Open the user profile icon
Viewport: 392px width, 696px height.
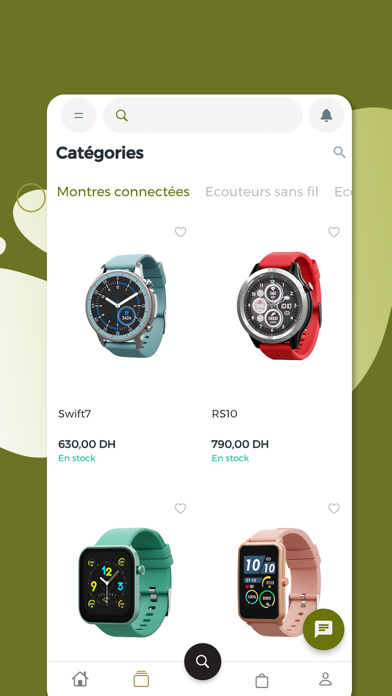point(325,679)
